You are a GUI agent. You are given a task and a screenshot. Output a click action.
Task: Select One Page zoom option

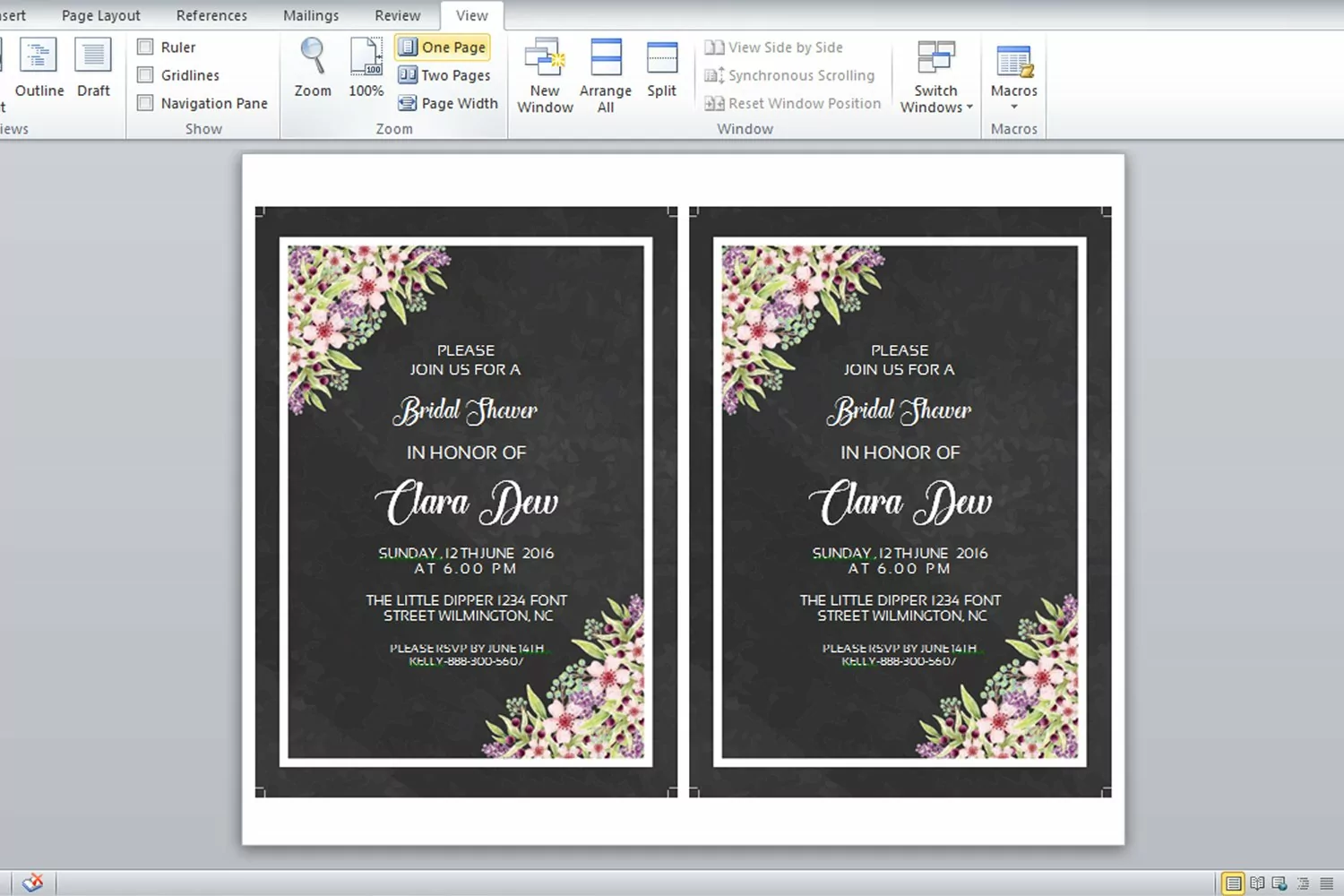tap(443, 47)
